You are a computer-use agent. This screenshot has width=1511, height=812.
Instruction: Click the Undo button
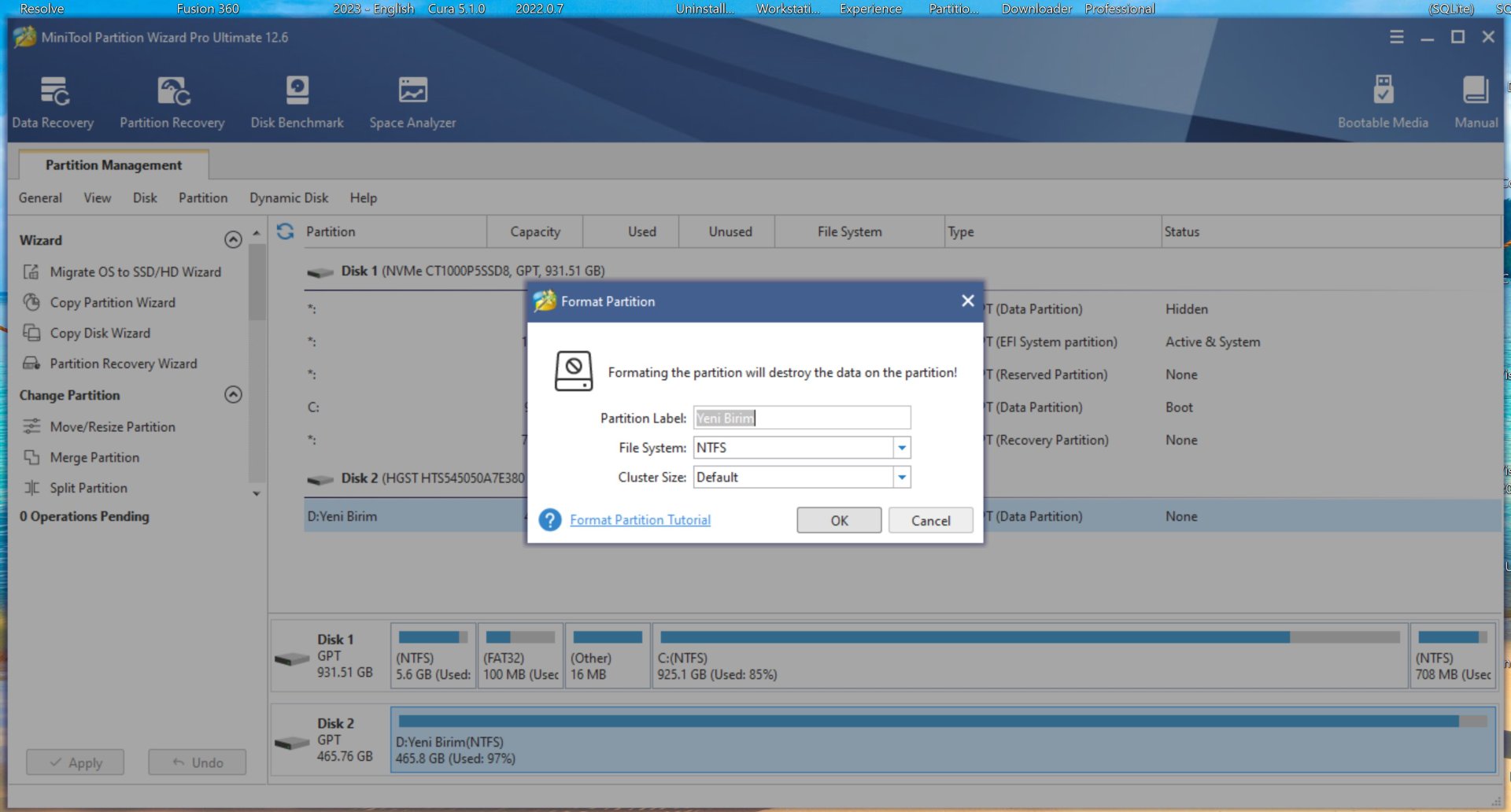(198, 762)
